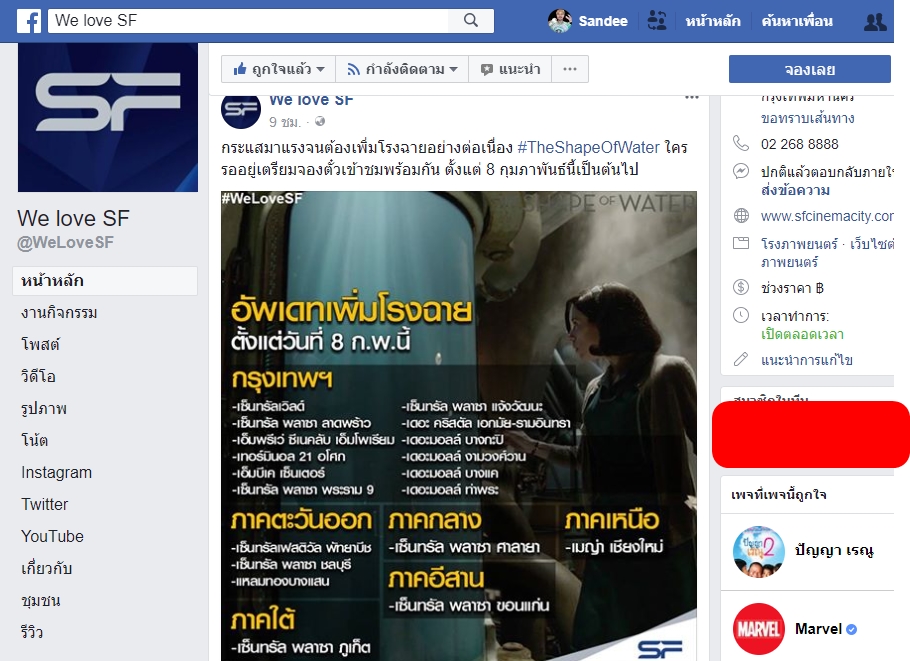Click the friend requests icon in top bar
Image resolution: width=910 pixels, height=661 pixels.
pyautogui.click(x=656, y=21)
